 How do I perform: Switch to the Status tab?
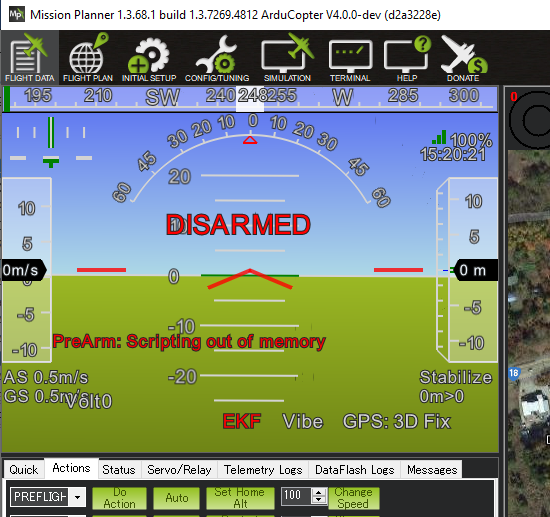coord(119,469)
